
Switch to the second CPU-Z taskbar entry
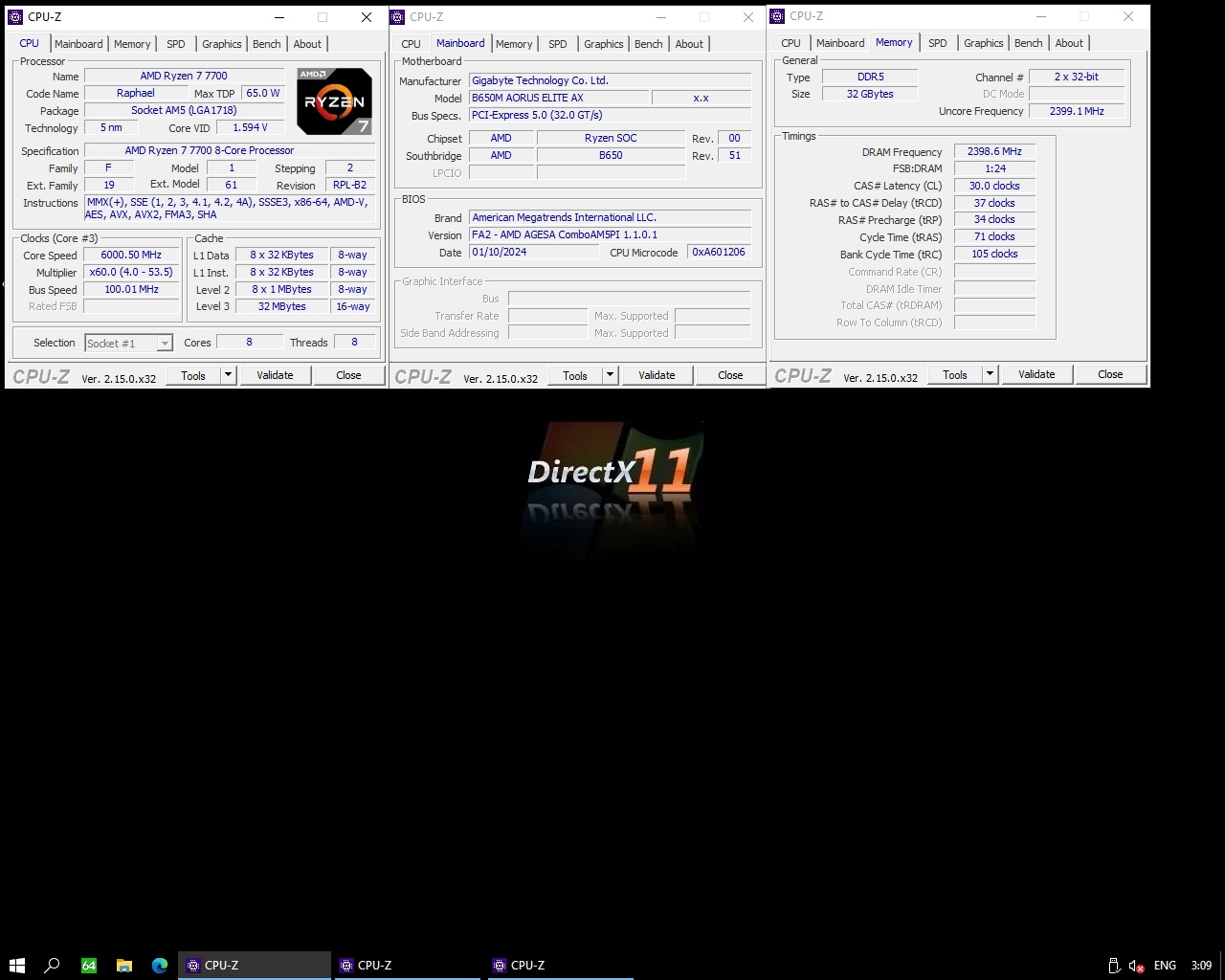[x=408, y=965]
